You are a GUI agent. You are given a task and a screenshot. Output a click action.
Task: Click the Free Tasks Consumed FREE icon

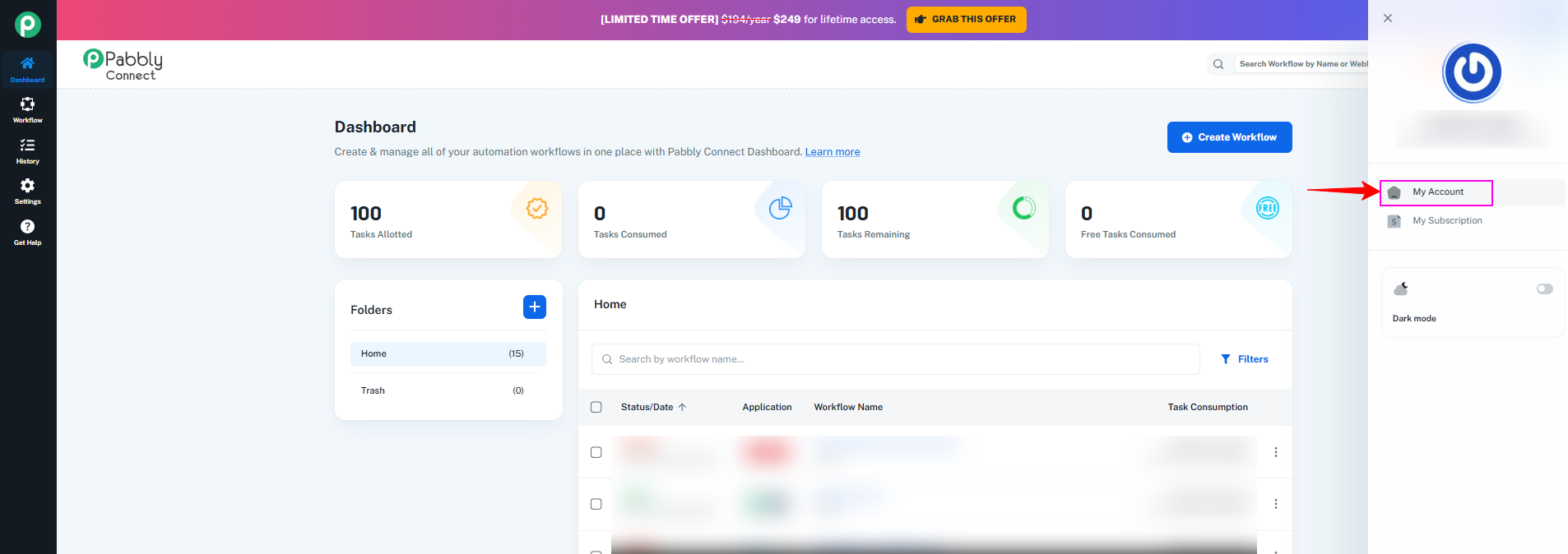tap(1267, 208)
